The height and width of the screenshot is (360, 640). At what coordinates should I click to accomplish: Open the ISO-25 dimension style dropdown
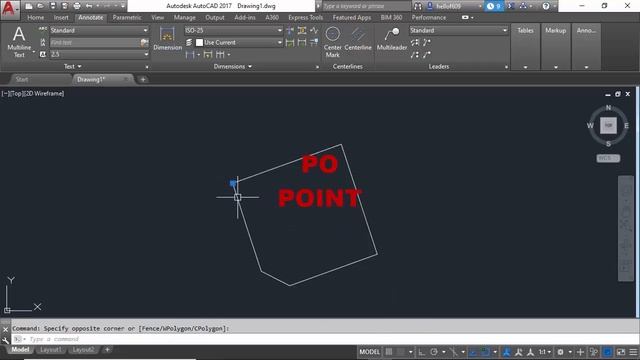coord(233,30)
